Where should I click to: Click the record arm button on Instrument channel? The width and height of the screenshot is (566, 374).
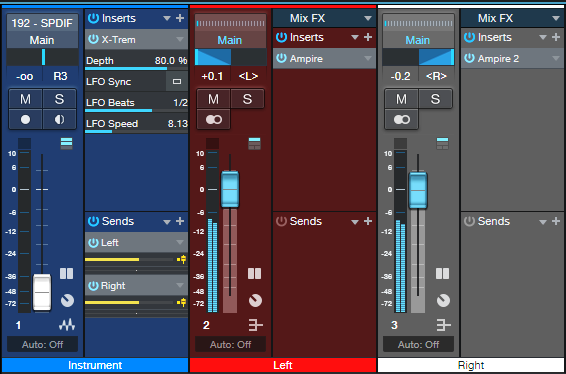coord(25,119)
